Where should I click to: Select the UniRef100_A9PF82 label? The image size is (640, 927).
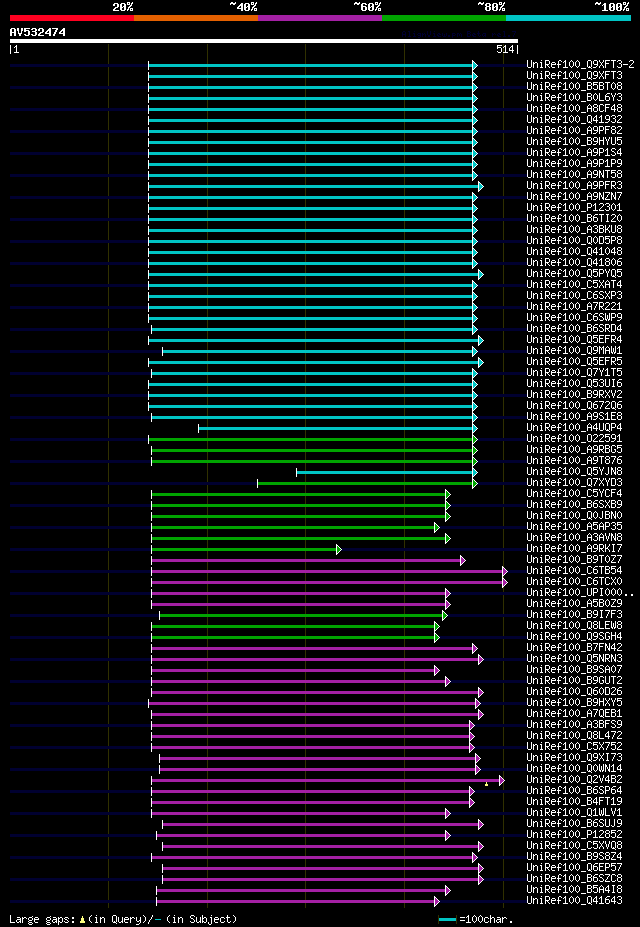[574, 131]
